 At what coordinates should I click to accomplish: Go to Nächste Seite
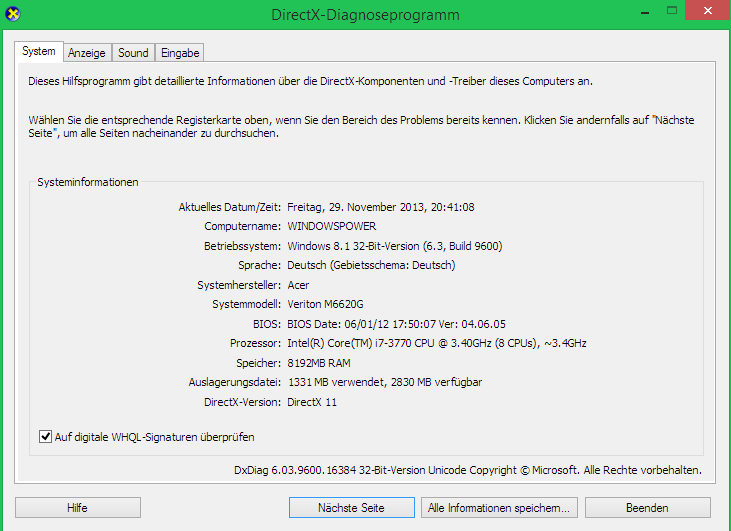[352, 508]
